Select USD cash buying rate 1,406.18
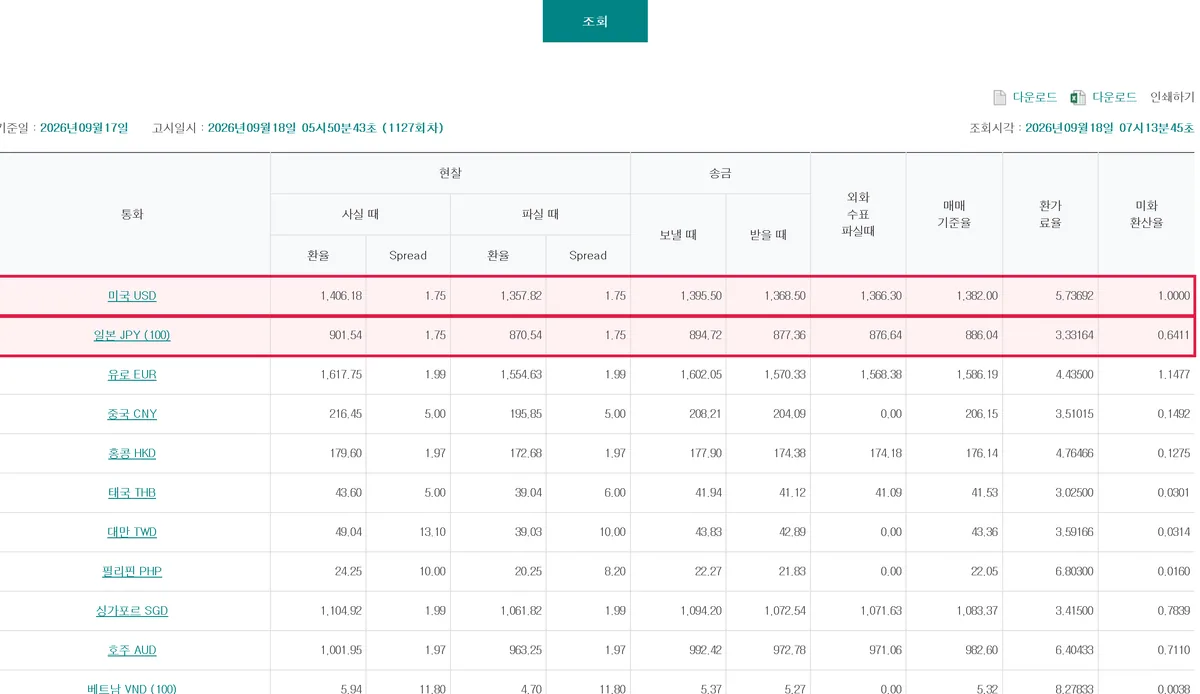 point(341,296)
